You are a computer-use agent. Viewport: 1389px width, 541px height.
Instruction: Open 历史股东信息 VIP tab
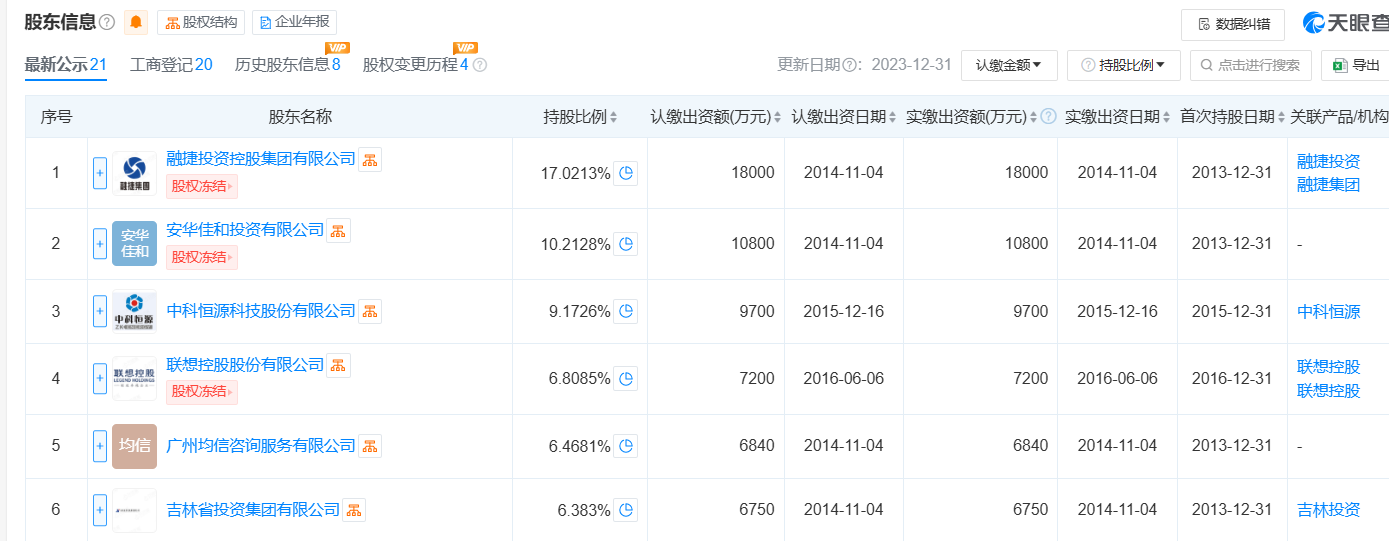point(288,65)
